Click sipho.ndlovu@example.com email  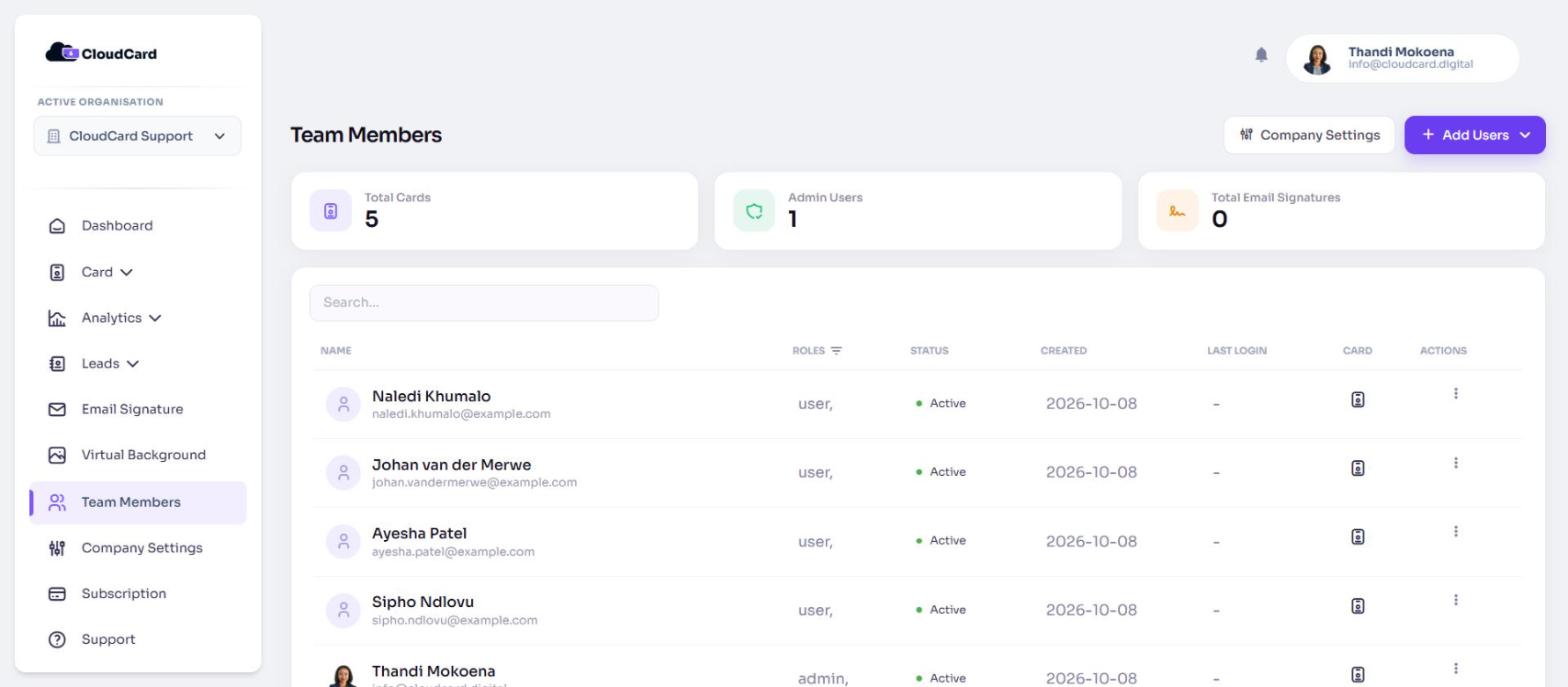[454, 621]
